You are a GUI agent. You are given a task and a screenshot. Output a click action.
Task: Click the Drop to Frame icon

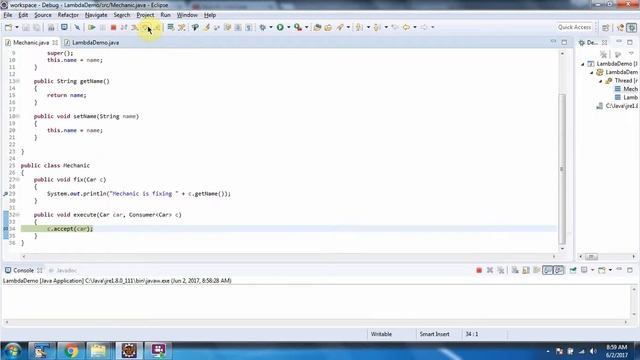click(171, 27)
